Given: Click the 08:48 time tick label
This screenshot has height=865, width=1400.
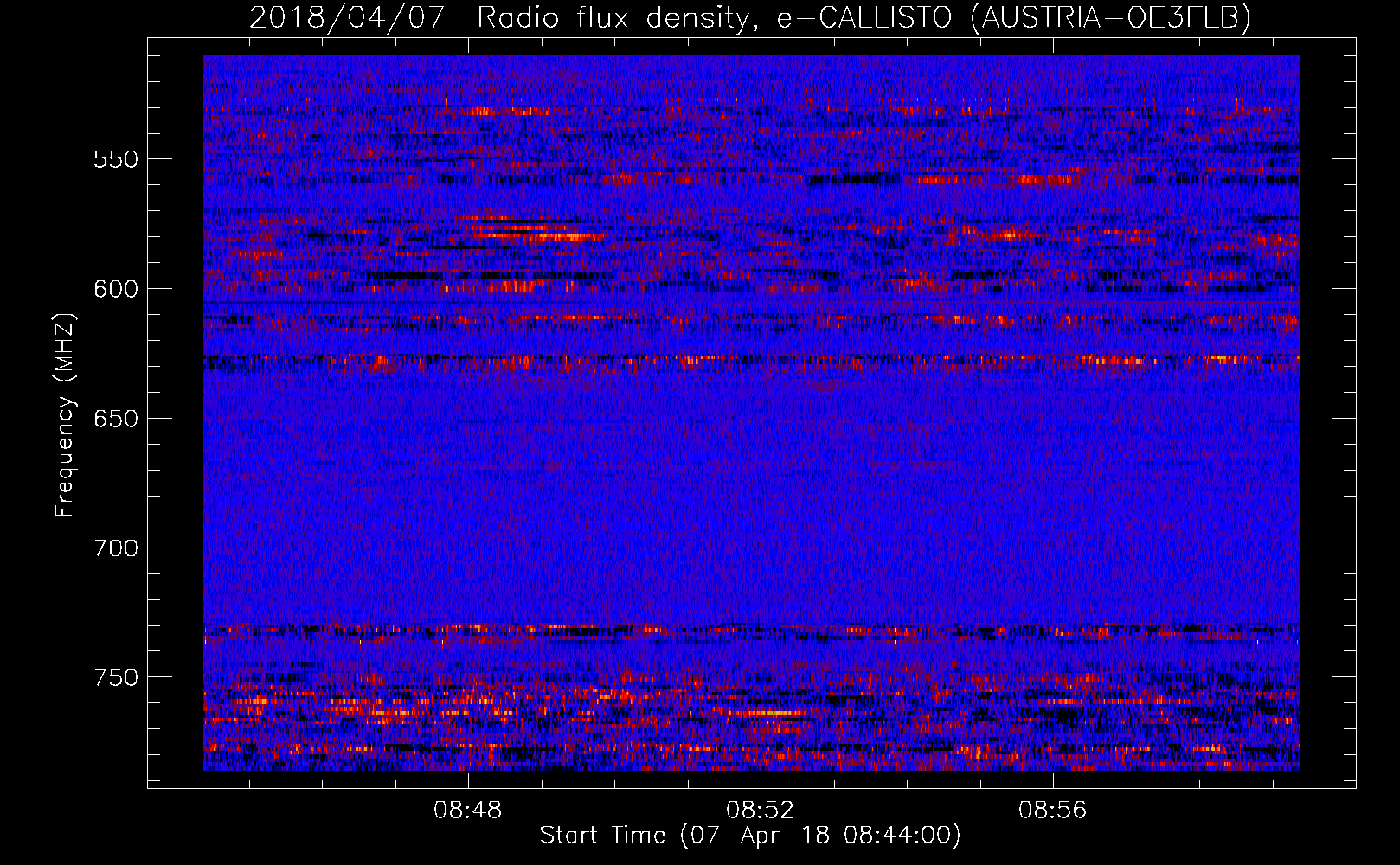Looking at the screenshot, I should click(x=468, y=811).
